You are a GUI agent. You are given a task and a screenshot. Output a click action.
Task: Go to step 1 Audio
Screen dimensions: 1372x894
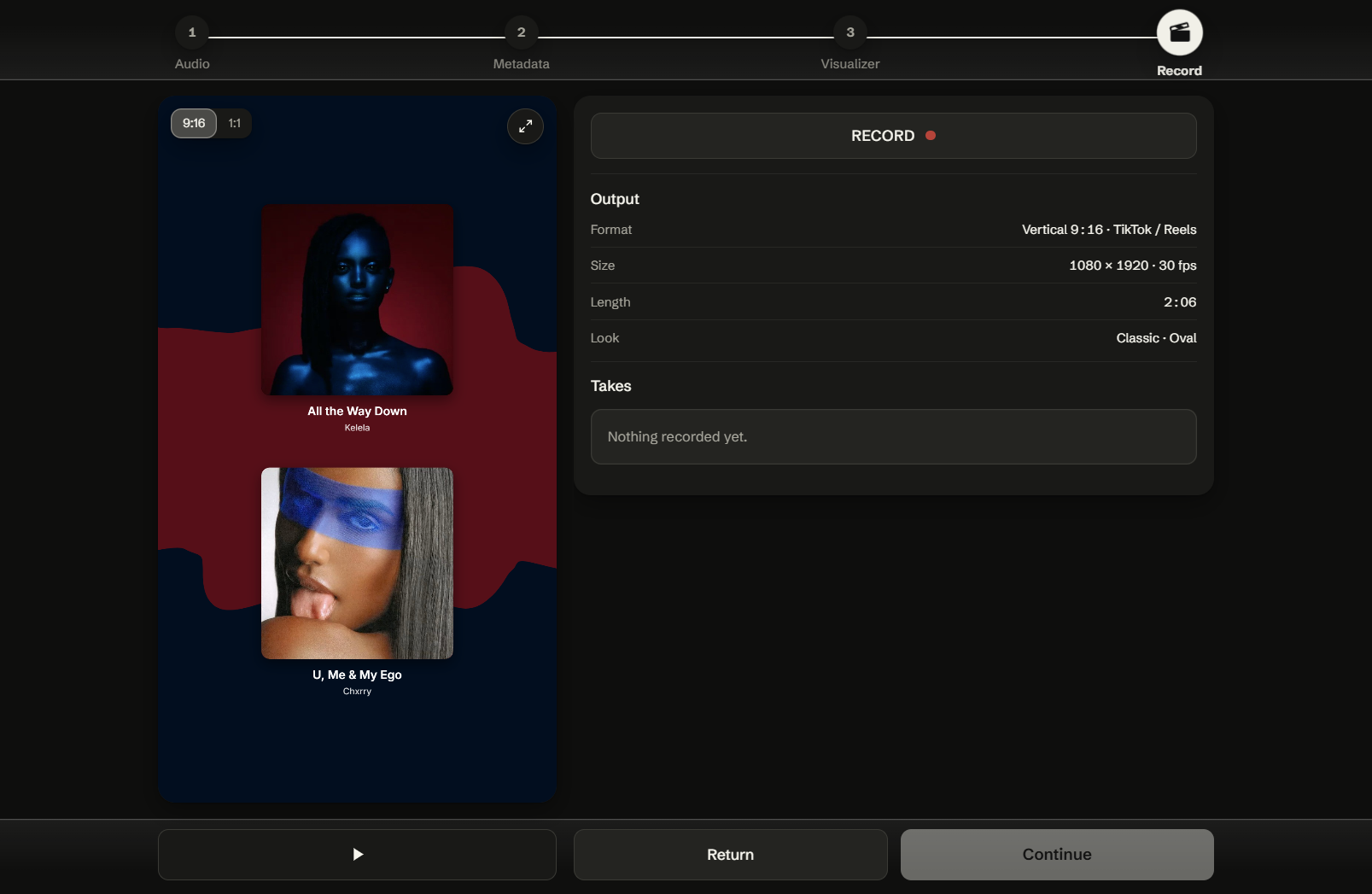[x=192, y=32]
